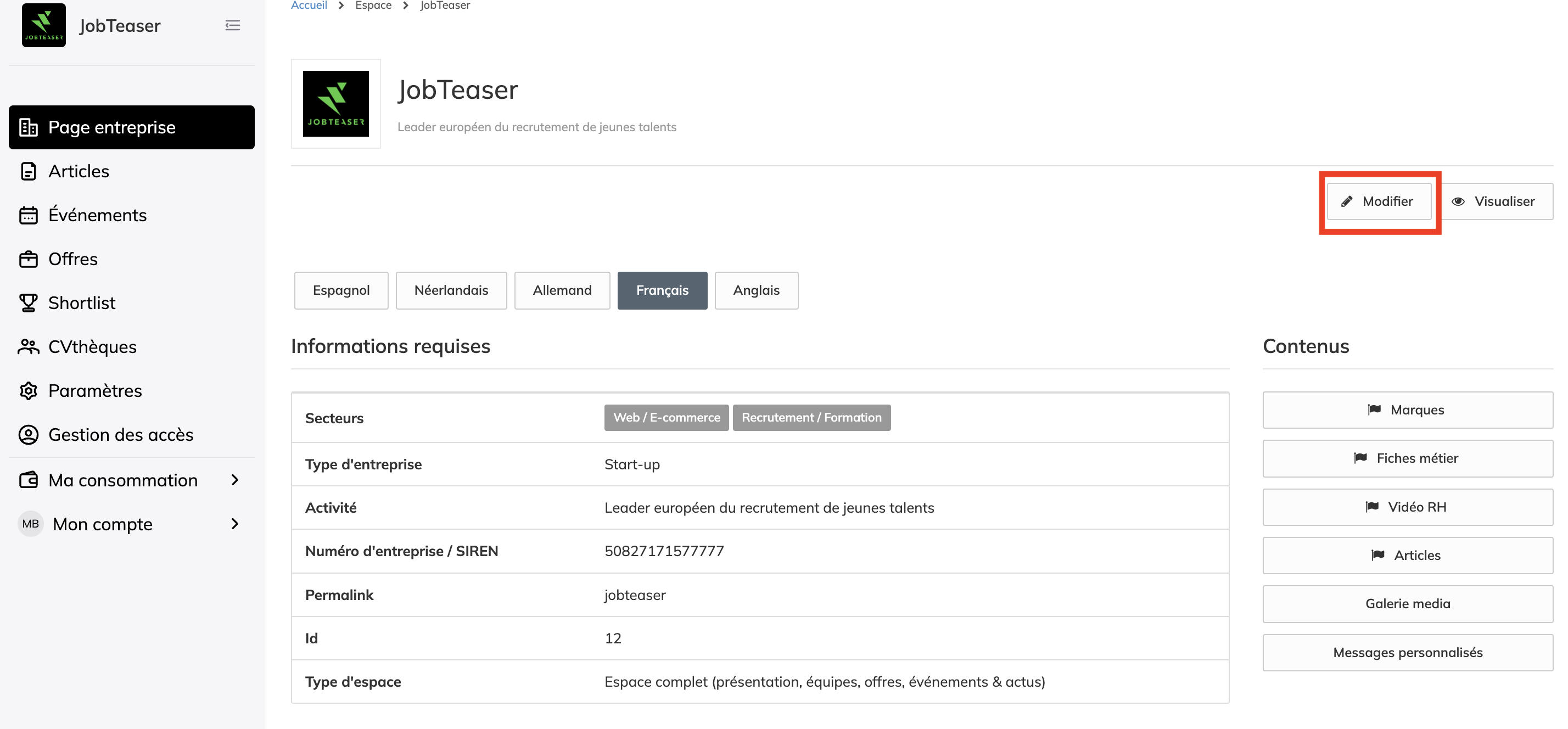
Task: Collapse the sidebar with the hamburger icon
Action: 233,26
